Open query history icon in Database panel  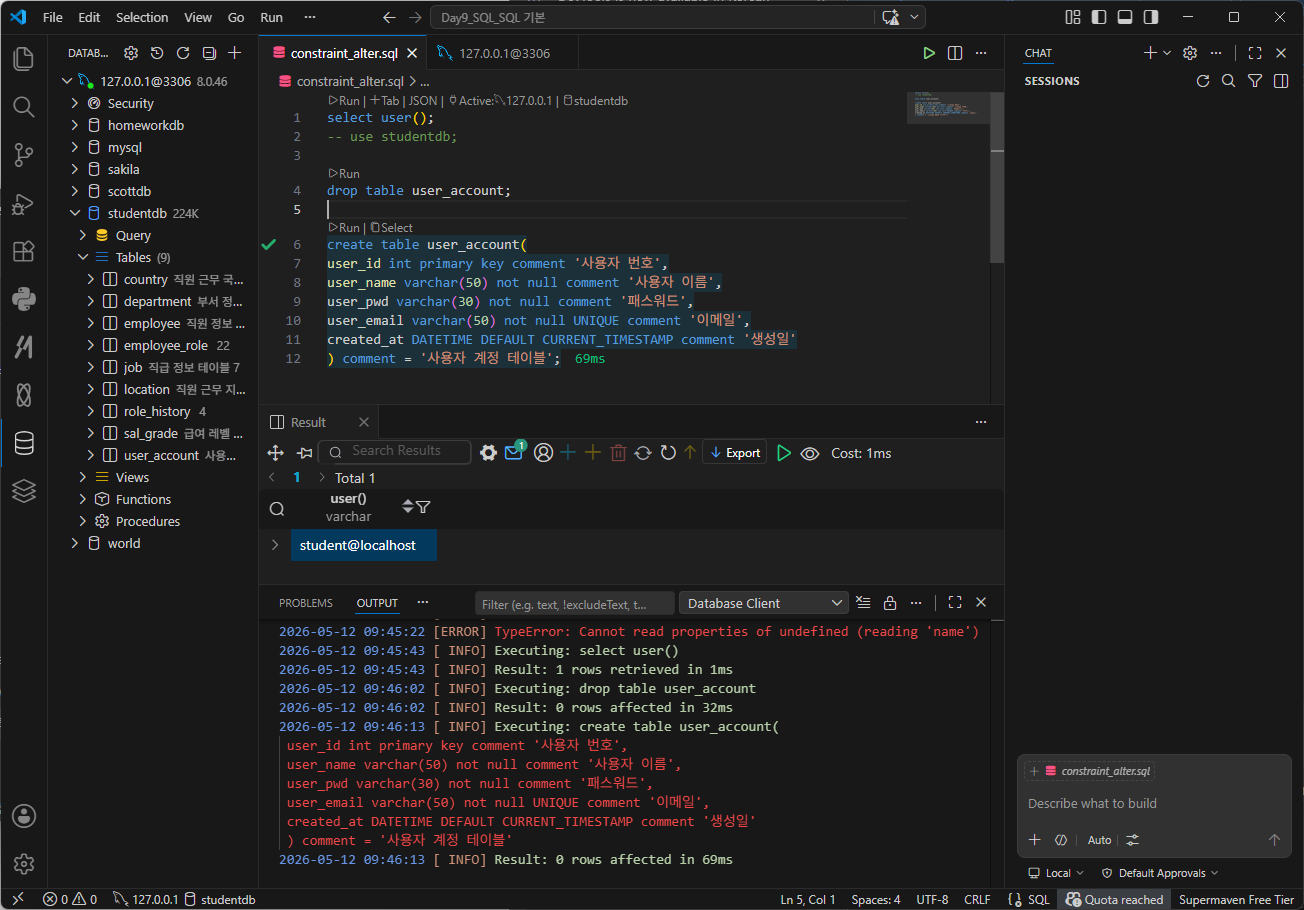157,53
